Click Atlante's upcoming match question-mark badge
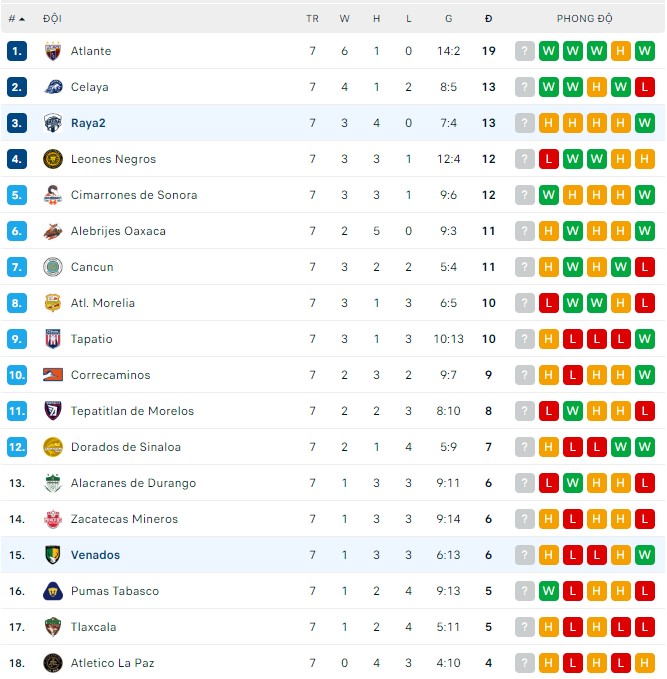 [525, 51]
